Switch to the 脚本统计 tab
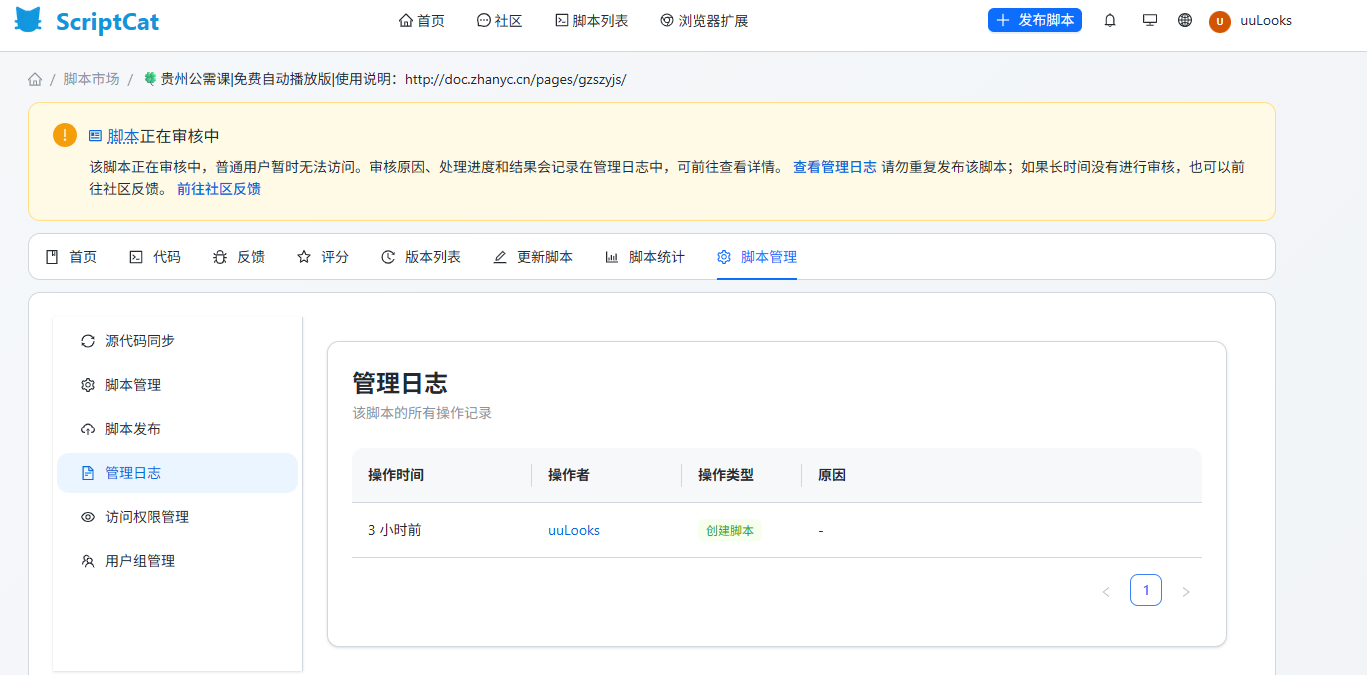The width and height of the screenshot is (1367, 675). tap(645, 257)
